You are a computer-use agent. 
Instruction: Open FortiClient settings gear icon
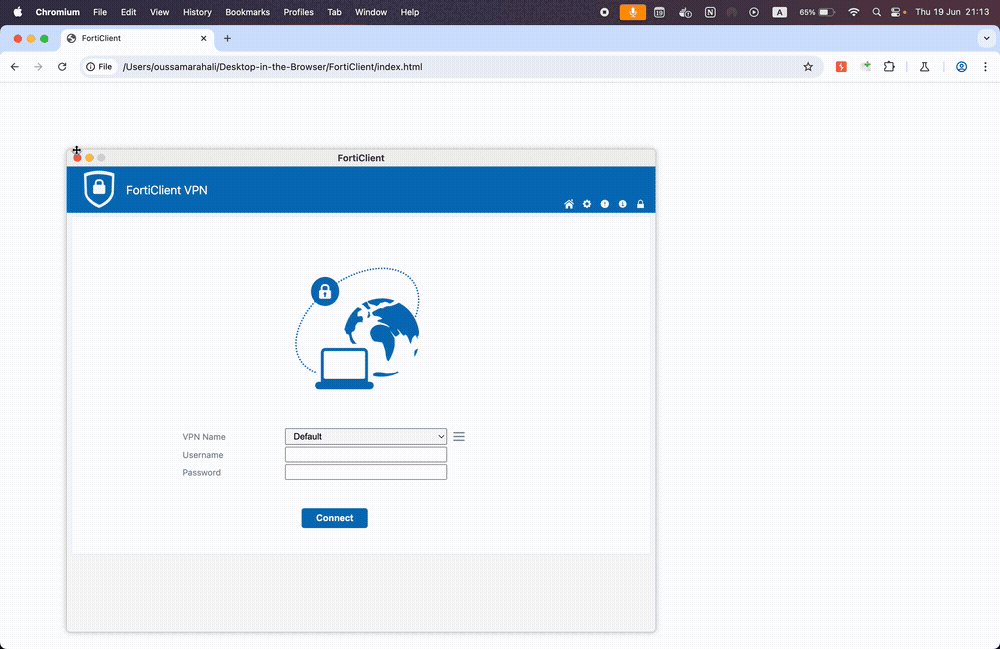tap(587, 204)
